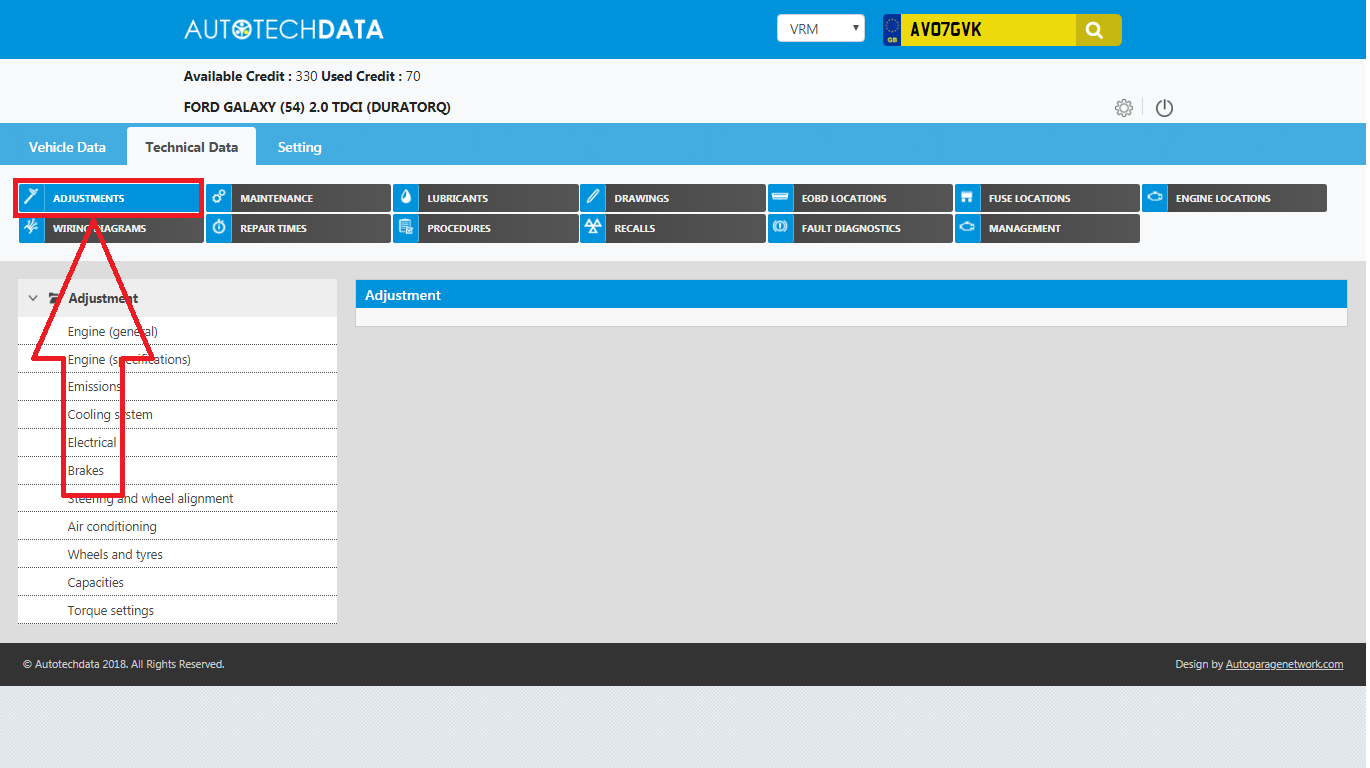Screen dimensions: 1370x768
Task: Open settings via the gear icon
Action: click(x=1124, y=108)
